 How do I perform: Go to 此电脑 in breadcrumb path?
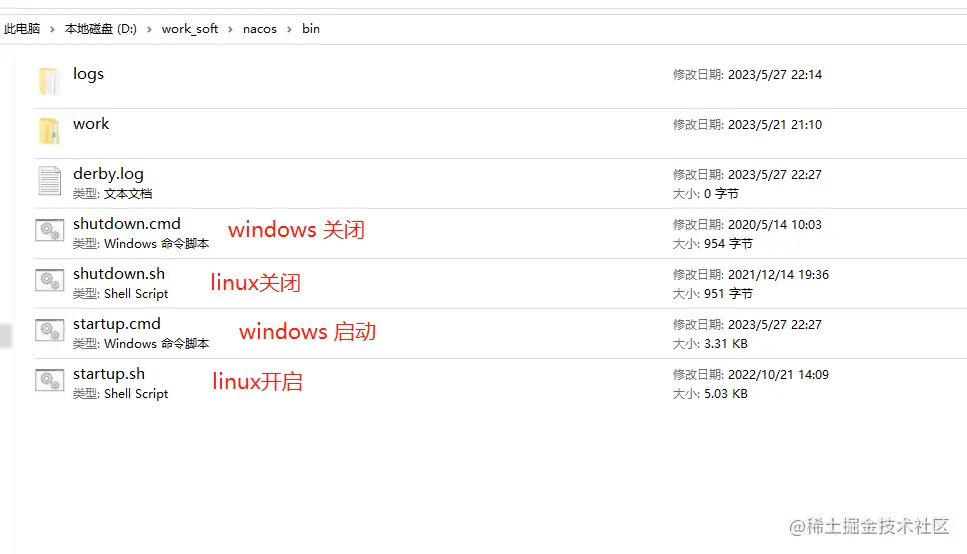pos(22,28)
